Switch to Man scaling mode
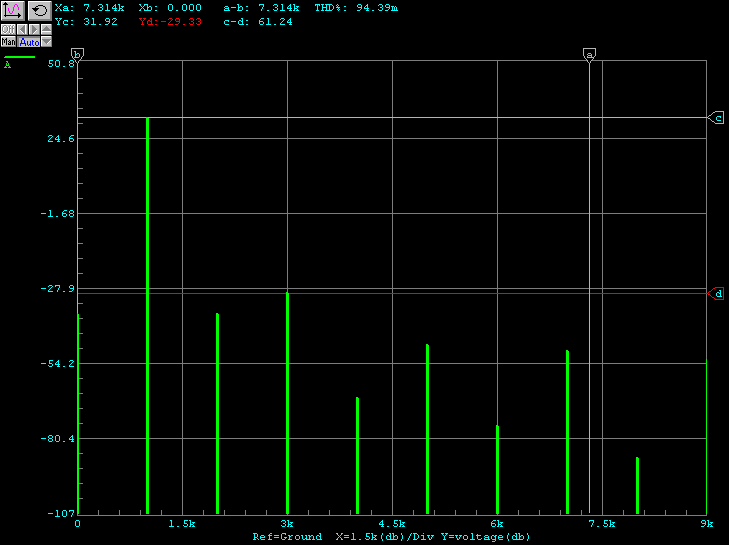Viewport: 729px width, 545px height. pyautogui.click(x=8, y=42)
